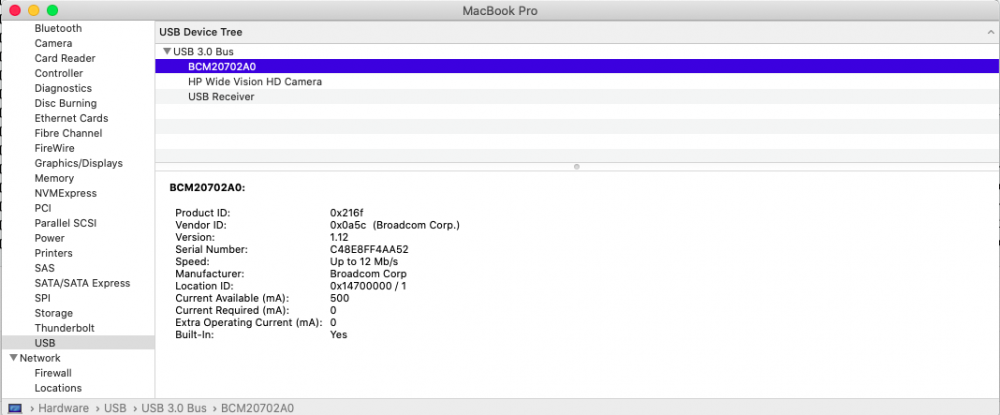Image resolution: width=1000 pixels, height=415 pixels.
Task: Click the USB Device Tree column header
Action: click(200, 32)
